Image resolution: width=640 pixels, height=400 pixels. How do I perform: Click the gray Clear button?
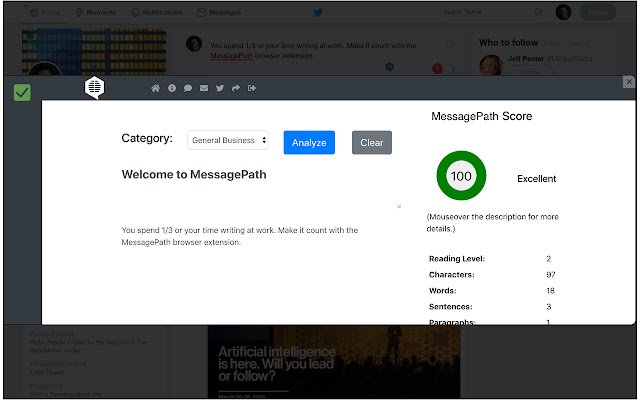[371, 142]
